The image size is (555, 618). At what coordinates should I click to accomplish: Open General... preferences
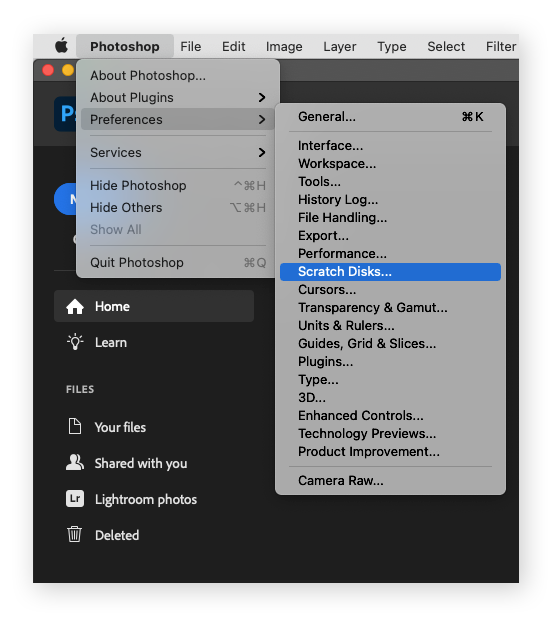click(x=390, y=117)
